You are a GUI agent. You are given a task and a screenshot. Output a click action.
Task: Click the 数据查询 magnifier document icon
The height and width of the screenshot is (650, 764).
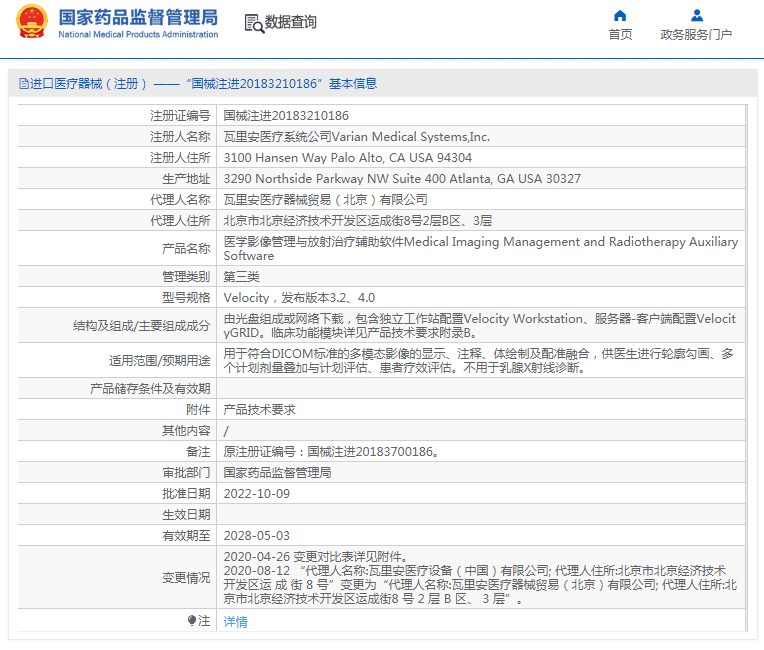coord(253,22)
